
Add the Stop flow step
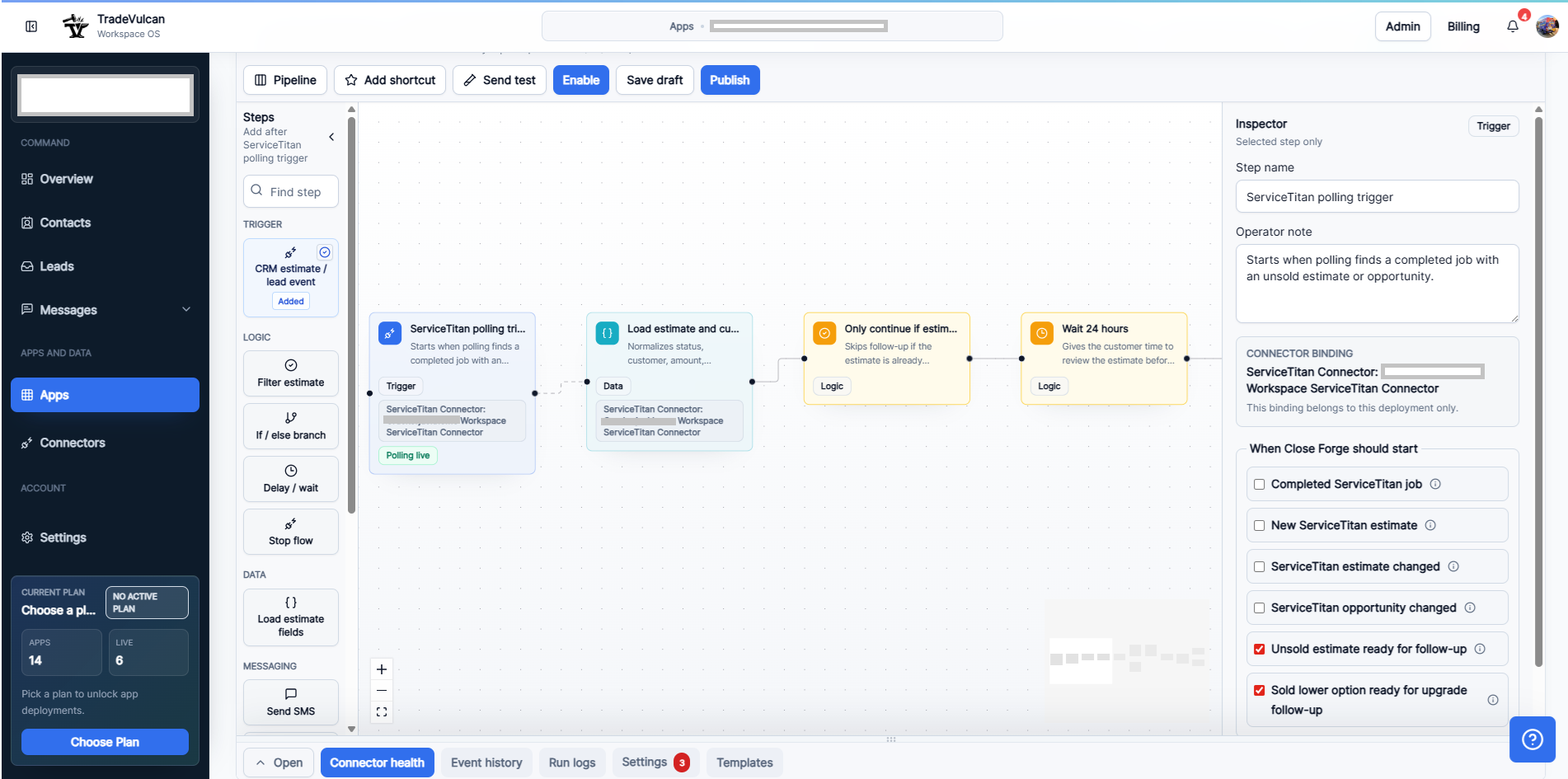(x=291, y=532)
